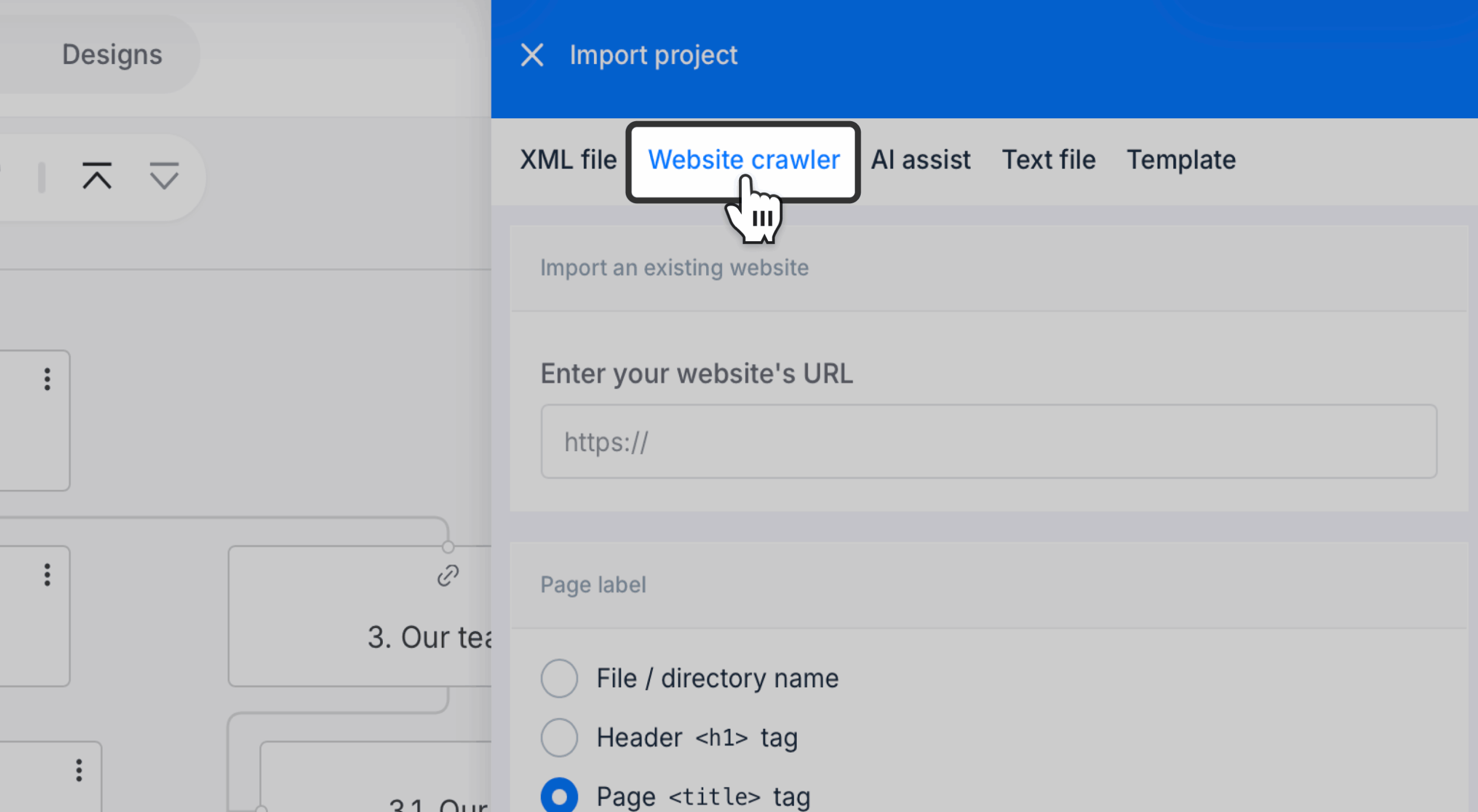Click the website URL input field
Image resolution: width=1478 pixels, height=812 pixels.
coord(988,441)
